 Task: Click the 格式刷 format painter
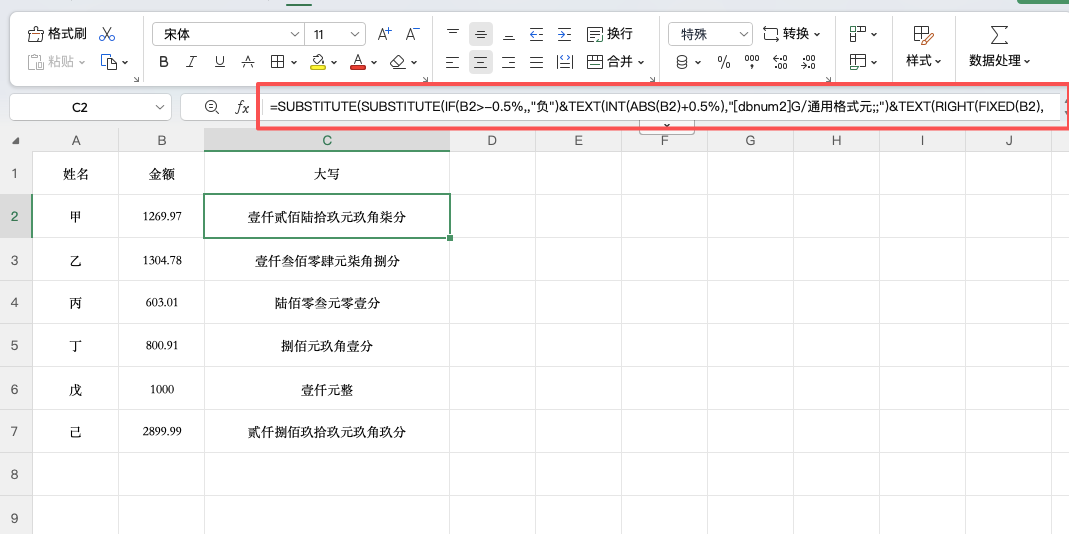click(x=57, y=34)
